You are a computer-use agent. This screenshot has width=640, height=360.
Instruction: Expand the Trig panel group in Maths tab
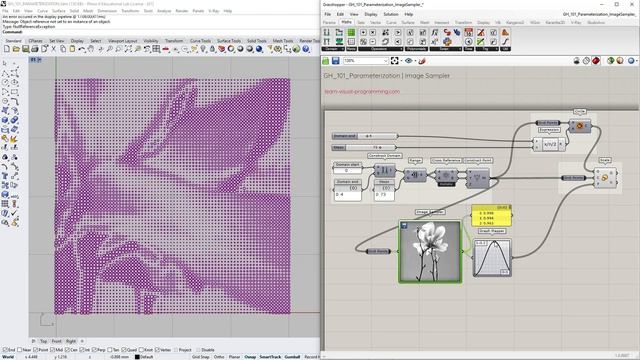(x=487, y=49)
